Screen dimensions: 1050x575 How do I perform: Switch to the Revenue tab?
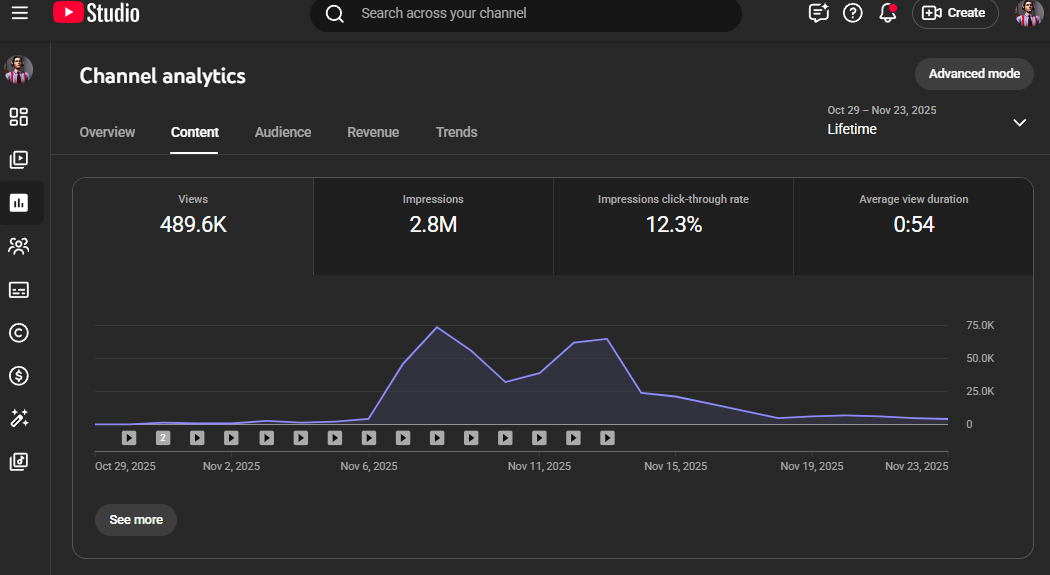(373, 132)
